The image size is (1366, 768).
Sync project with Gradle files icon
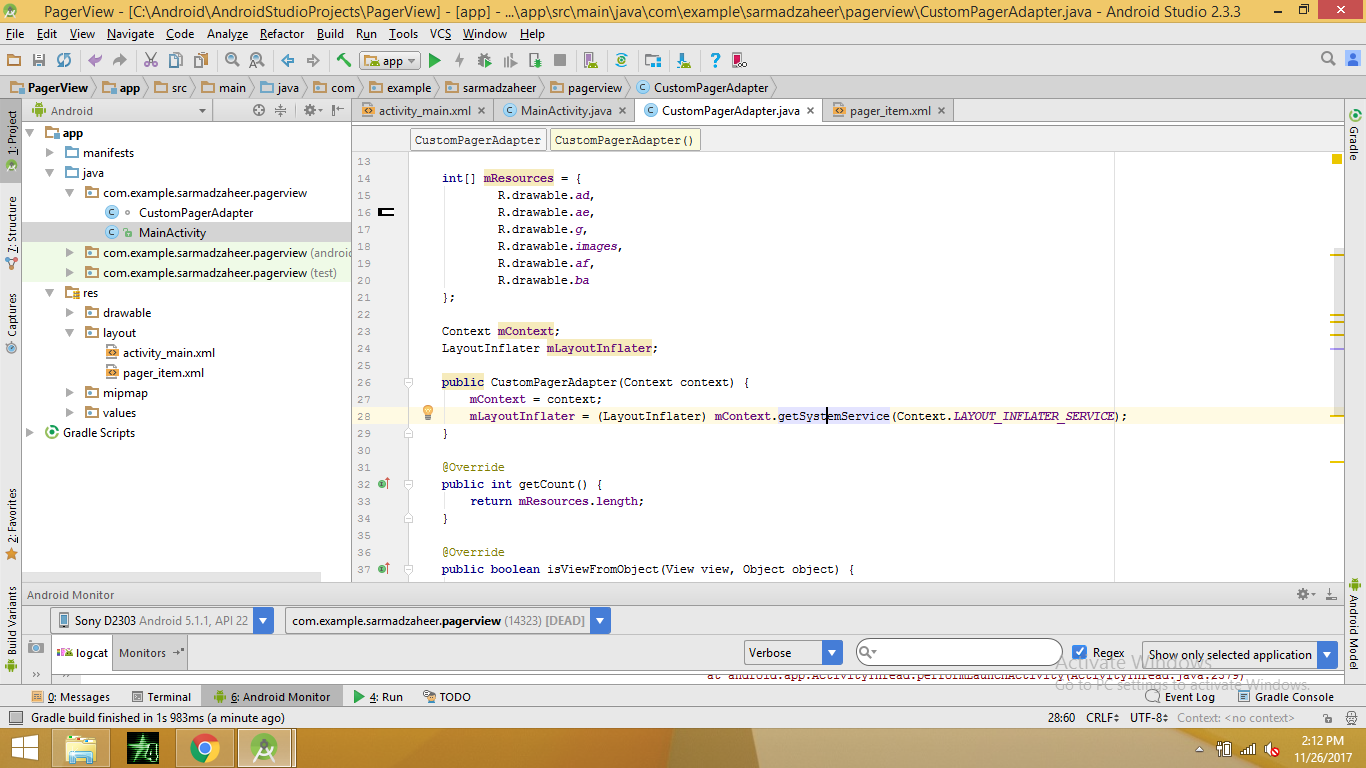[x=621, y=61]
